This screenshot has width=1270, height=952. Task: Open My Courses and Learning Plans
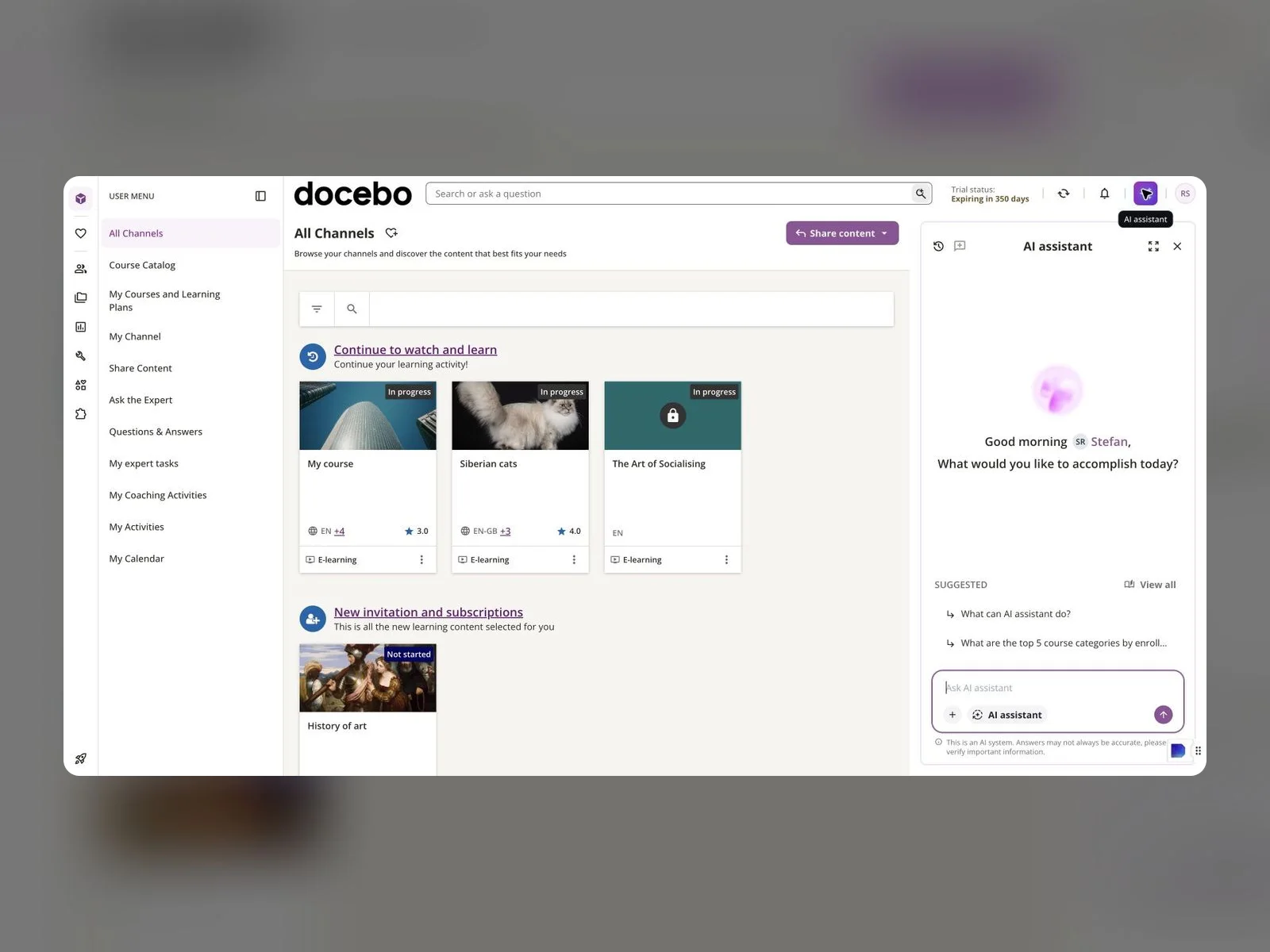pos(164,301)
